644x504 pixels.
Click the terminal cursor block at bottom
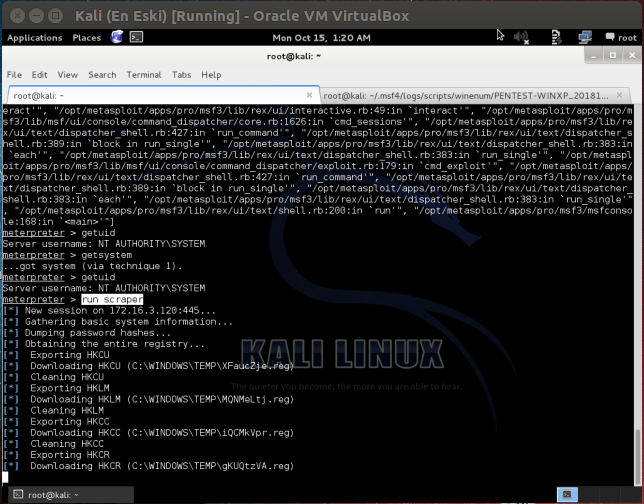[5, 477]
